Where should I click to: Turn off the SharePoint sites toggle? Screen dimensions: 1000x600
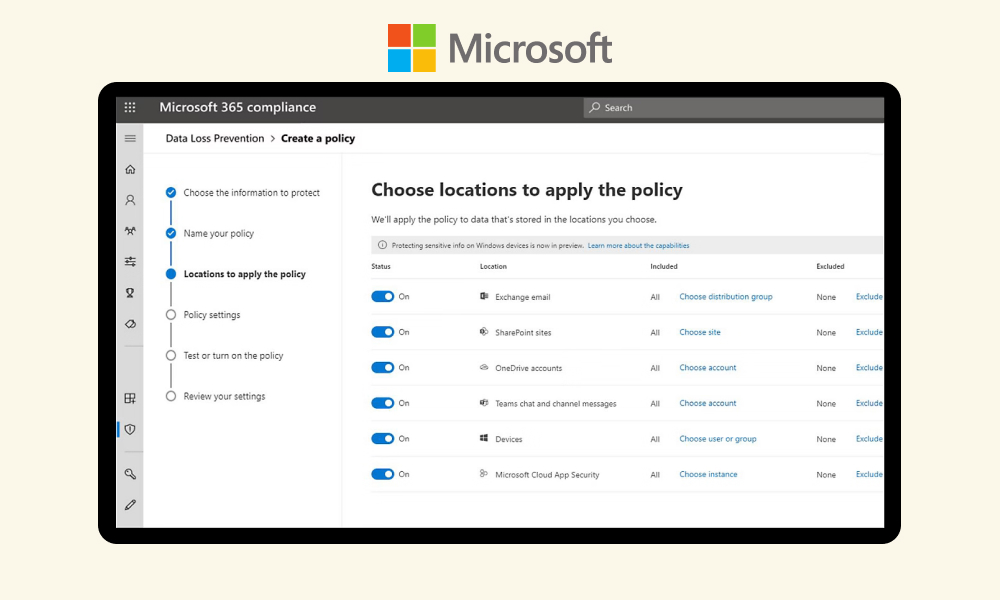tap(383, 332)
